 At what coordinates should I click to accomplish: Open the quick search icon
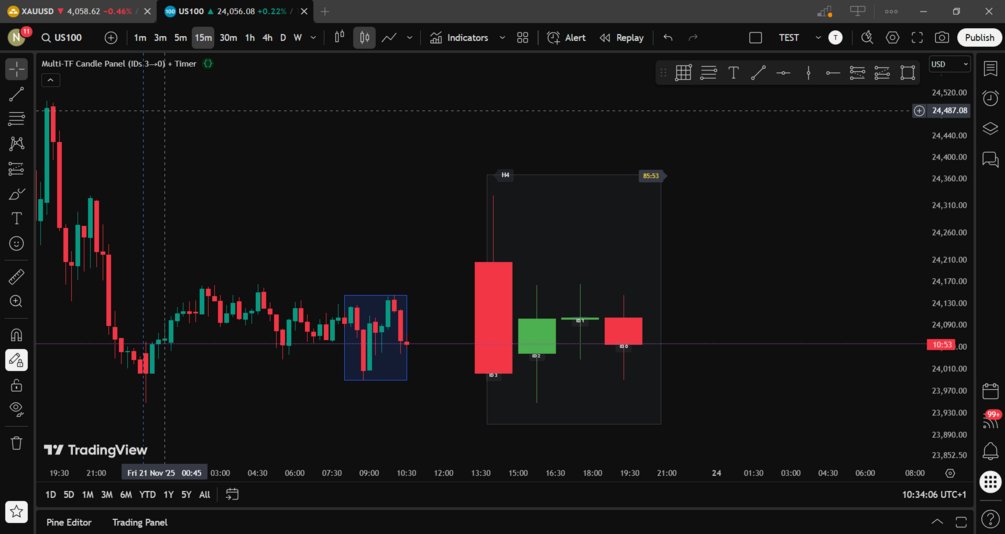(867, 38)
